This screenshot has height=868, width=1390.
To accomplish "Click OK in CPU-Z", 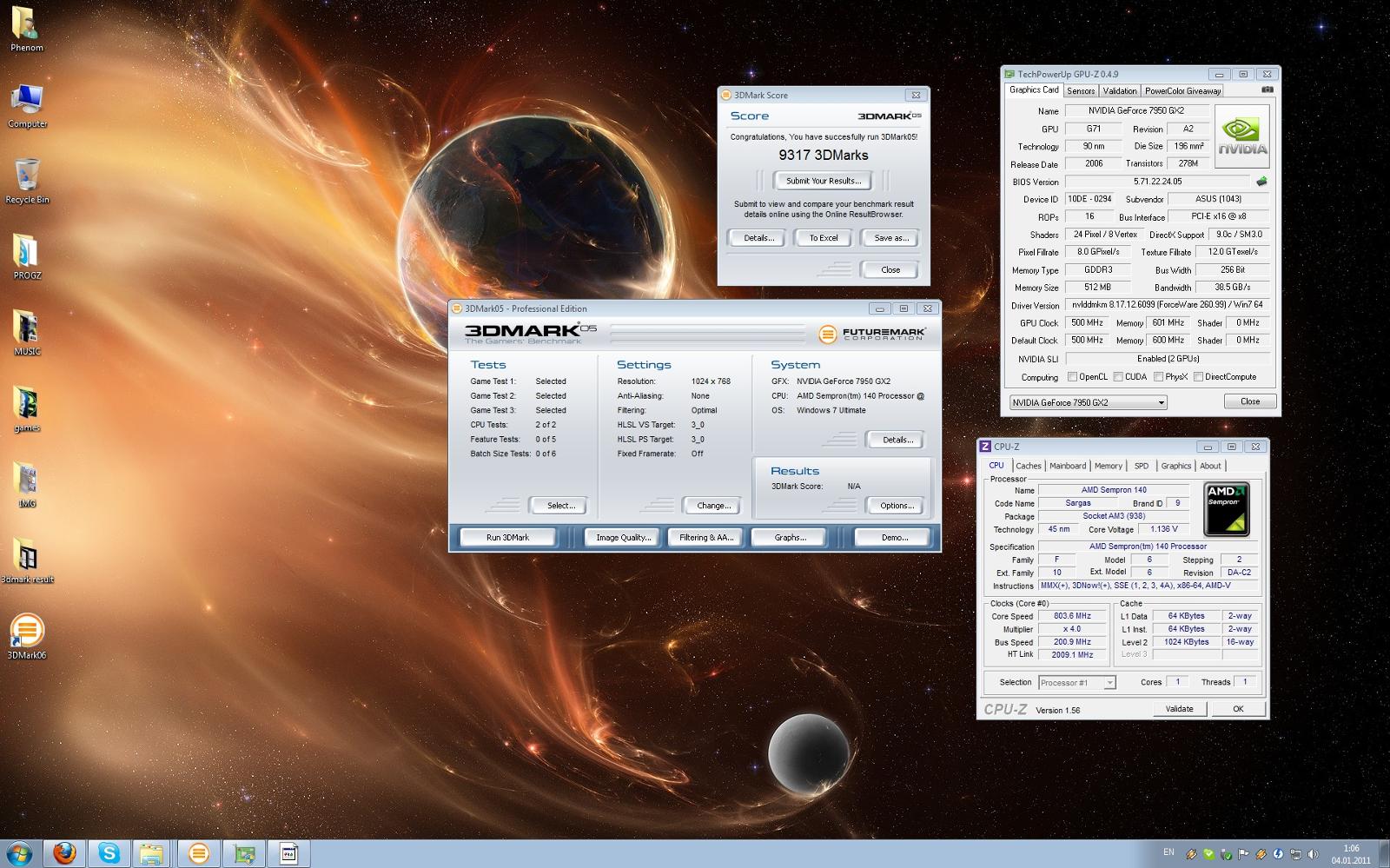I will [x=1238, y=709].
